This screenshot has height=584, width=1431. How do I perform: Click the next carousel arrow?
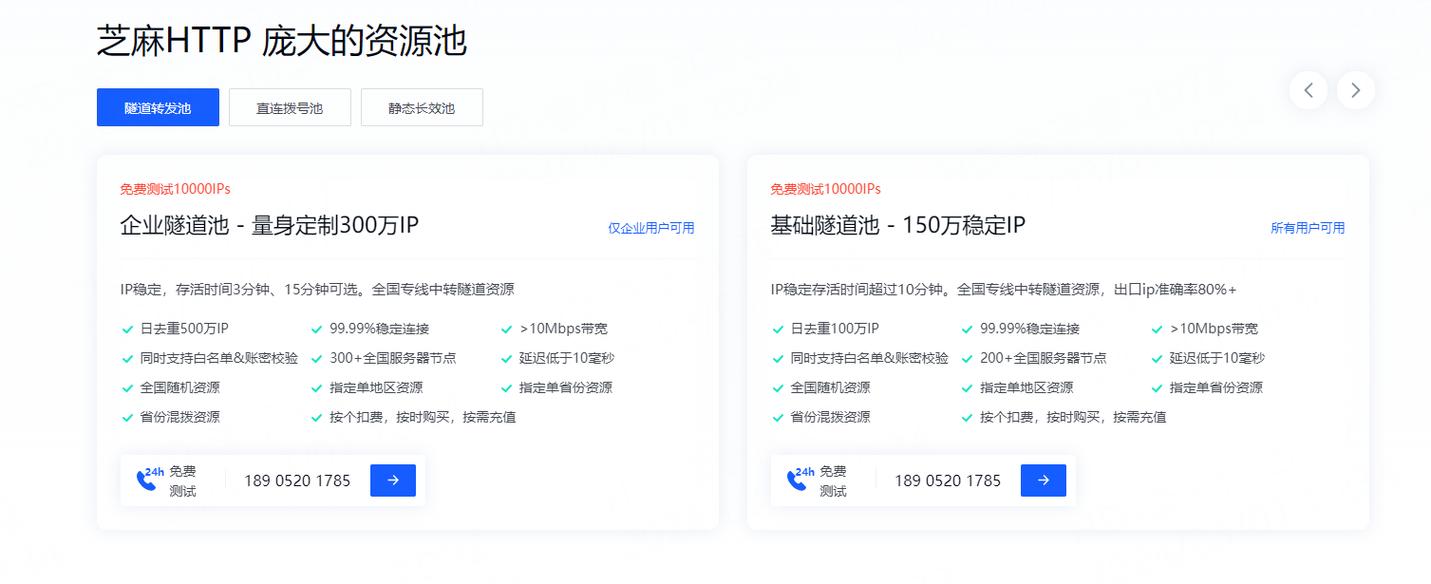[x=1356, y=90]
